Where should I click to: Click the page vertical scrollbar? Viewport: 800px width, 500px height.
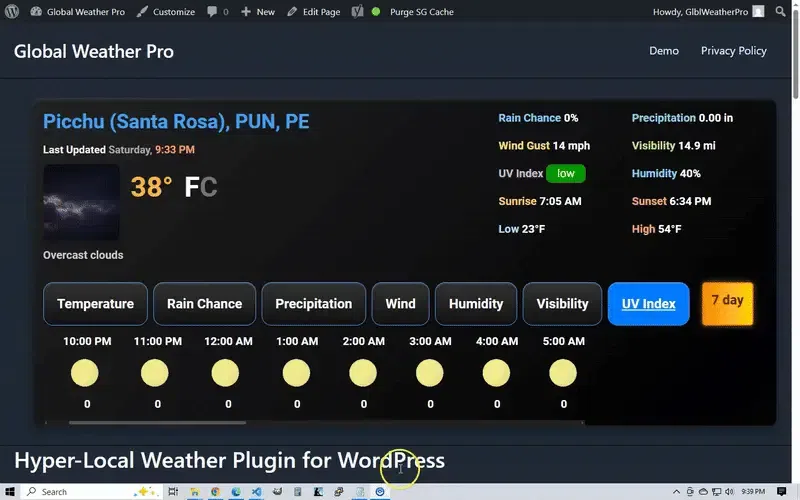pos(795,54)
